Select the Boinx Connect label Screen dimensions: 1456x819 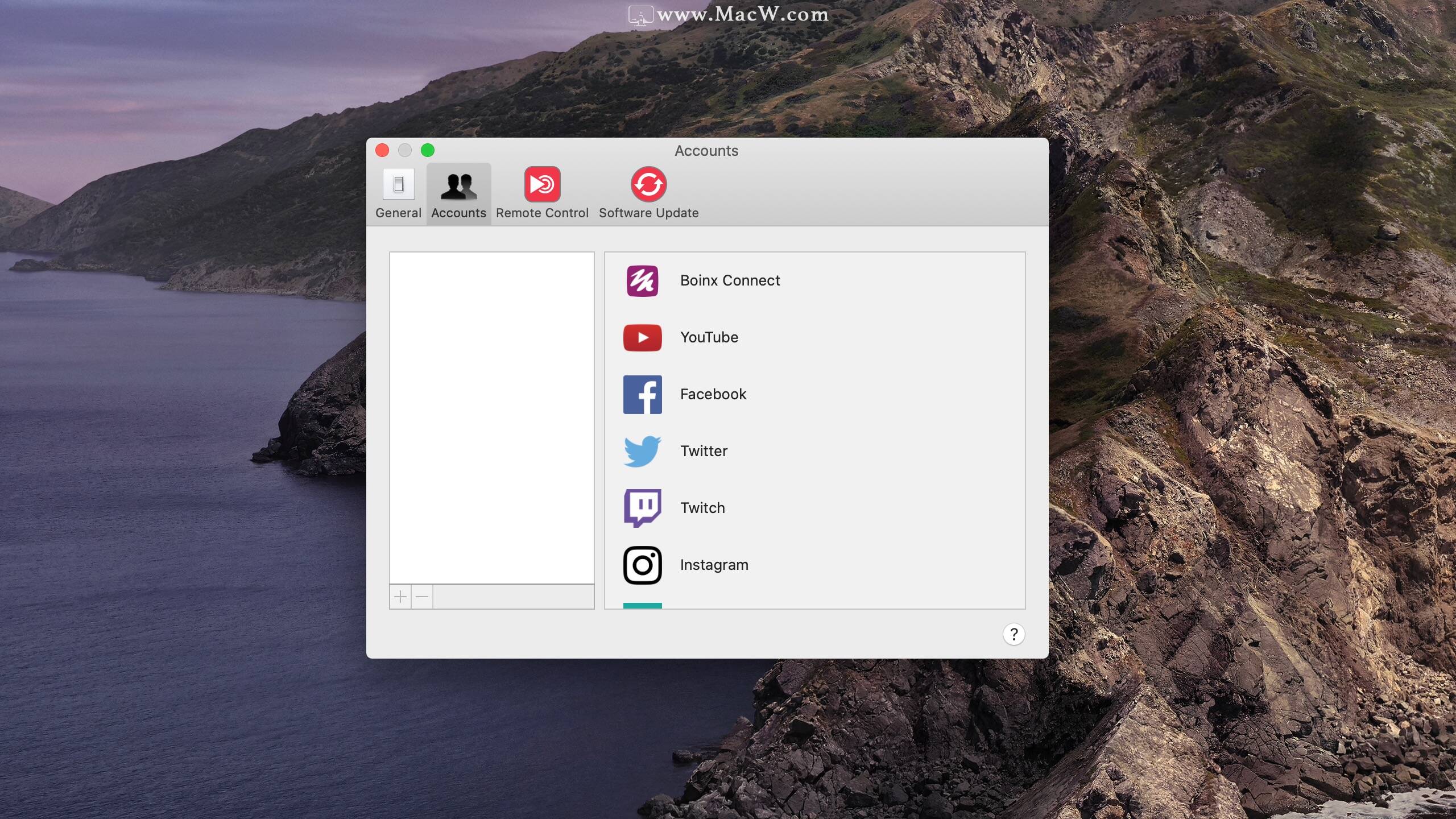(x=730, y=280)
